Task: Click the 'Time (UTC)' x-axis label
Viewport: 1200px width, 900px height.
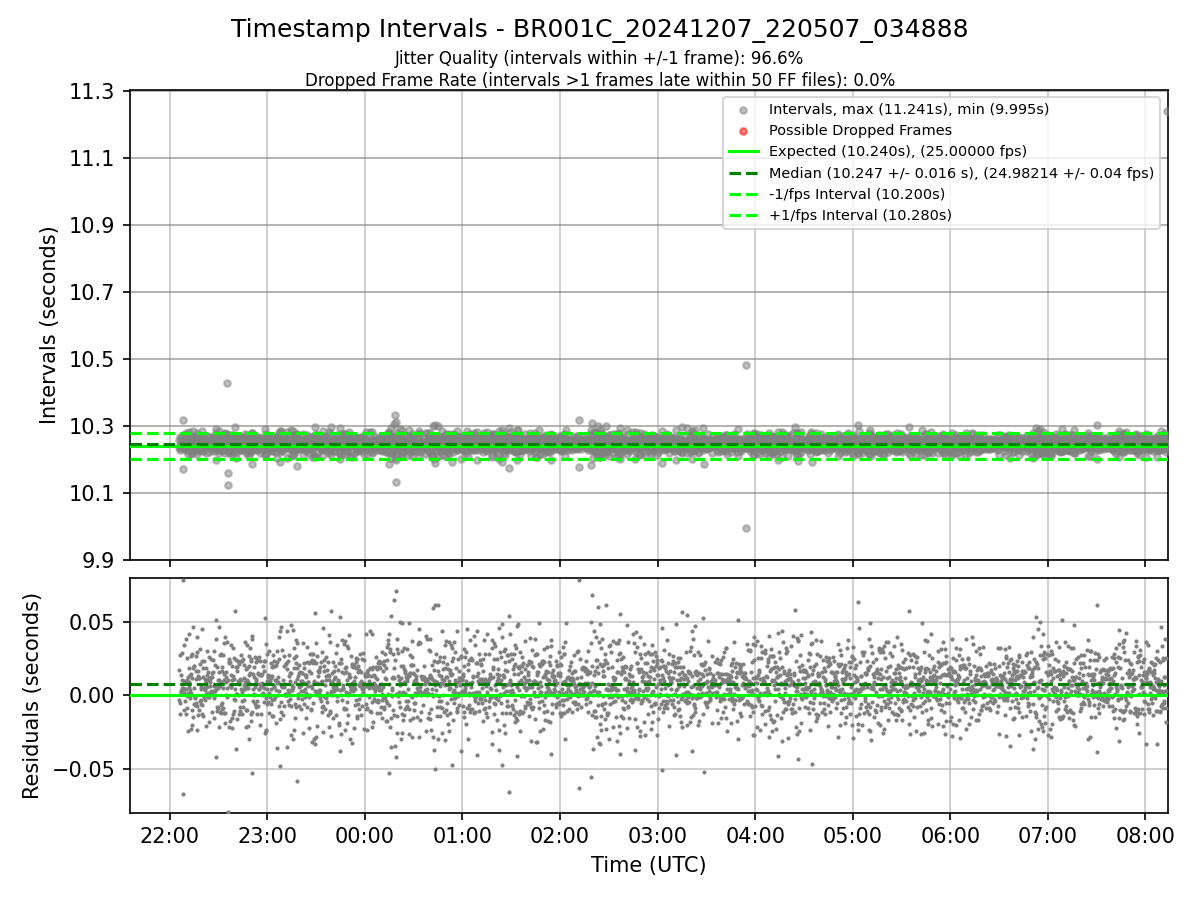Action: click(648, 865)
